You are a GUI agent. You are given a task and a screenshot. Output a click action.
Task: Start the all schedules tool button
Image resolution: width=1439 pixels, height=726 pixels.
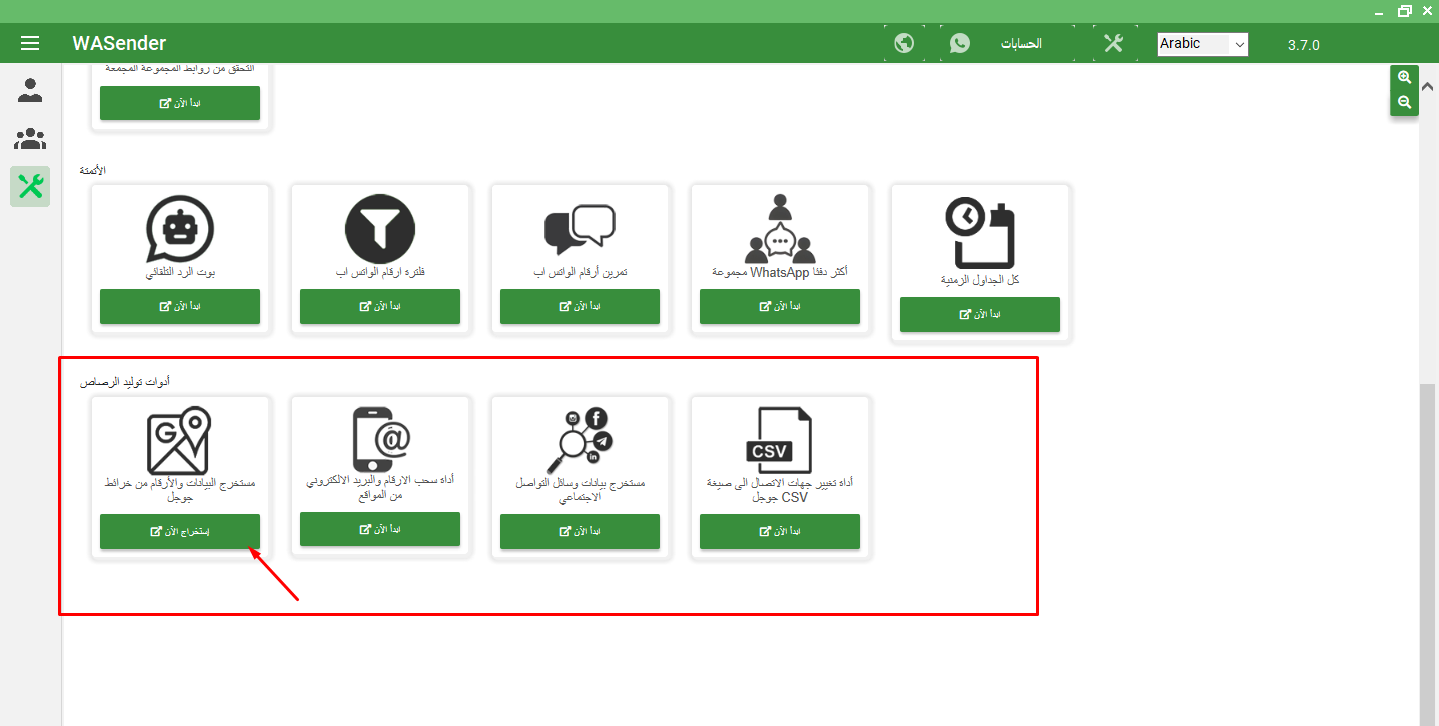(x=979, y=314)
